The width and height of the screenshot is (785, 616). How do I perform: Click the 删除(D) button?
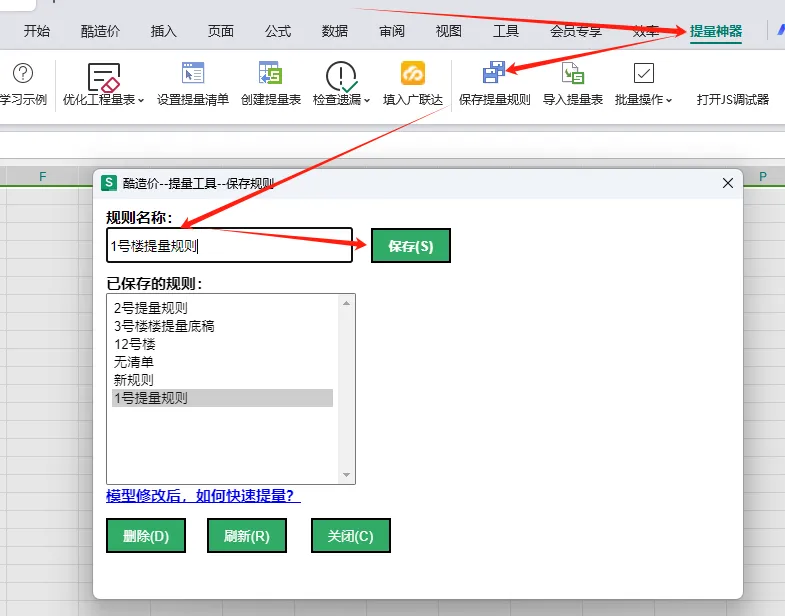pos(146,536)
